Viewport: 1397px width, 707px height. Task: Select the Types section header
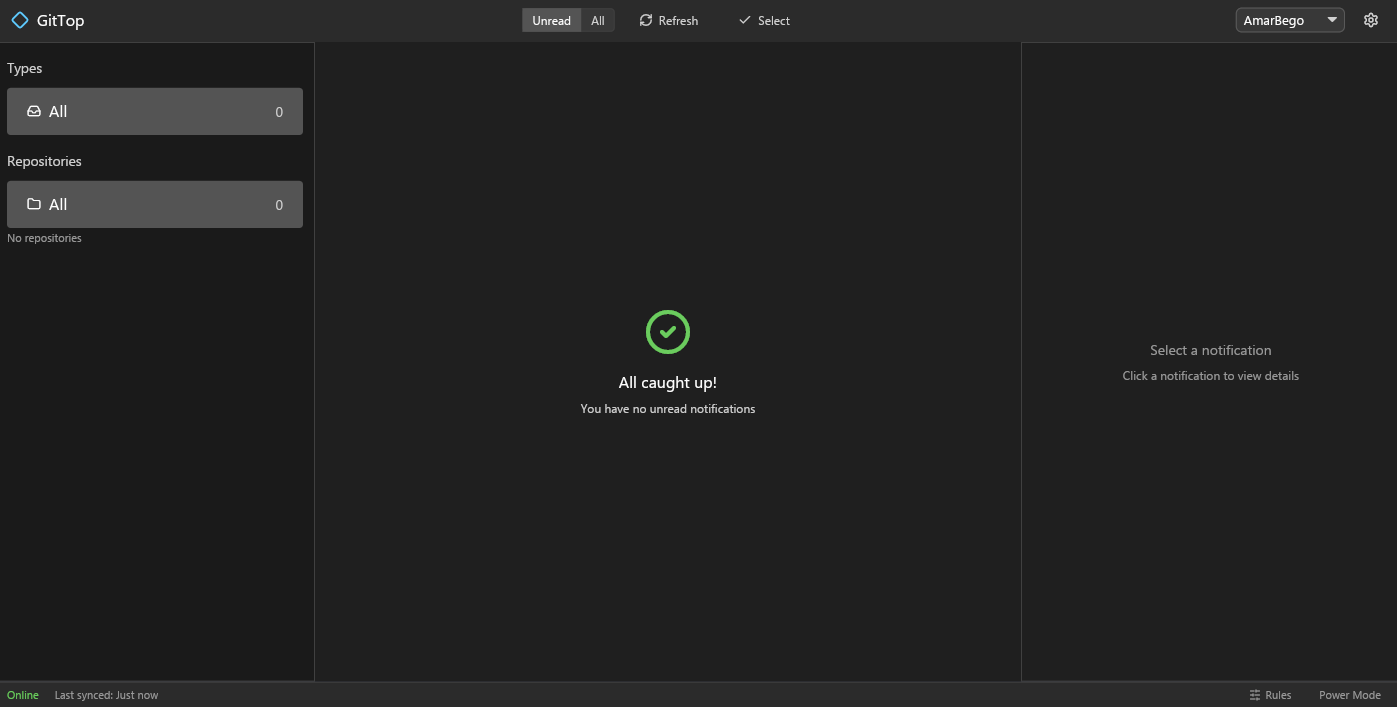(x=24, y=68)
